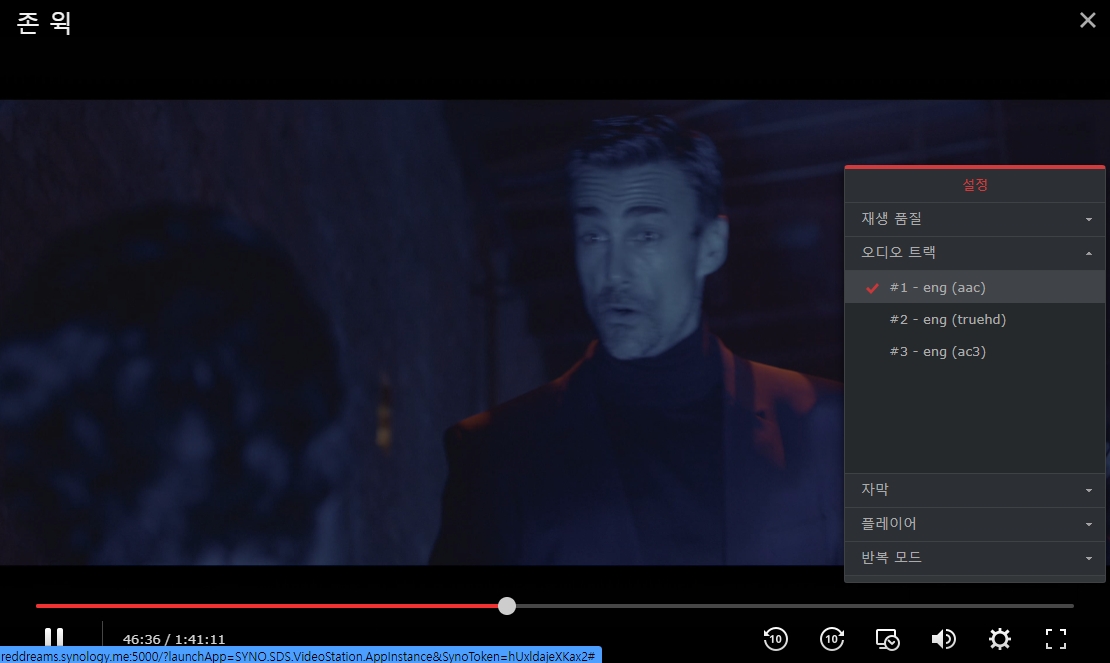The image size is (1110, 663).
Task: Switch to audio track #3 - eng (ac3)
Action: (975, 351)
